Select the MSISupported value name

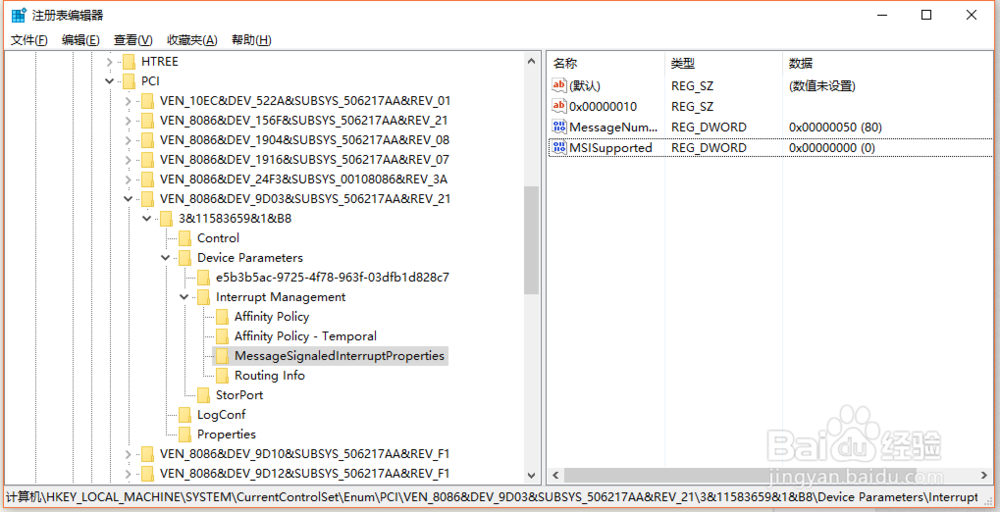click(x=611, y=148)
